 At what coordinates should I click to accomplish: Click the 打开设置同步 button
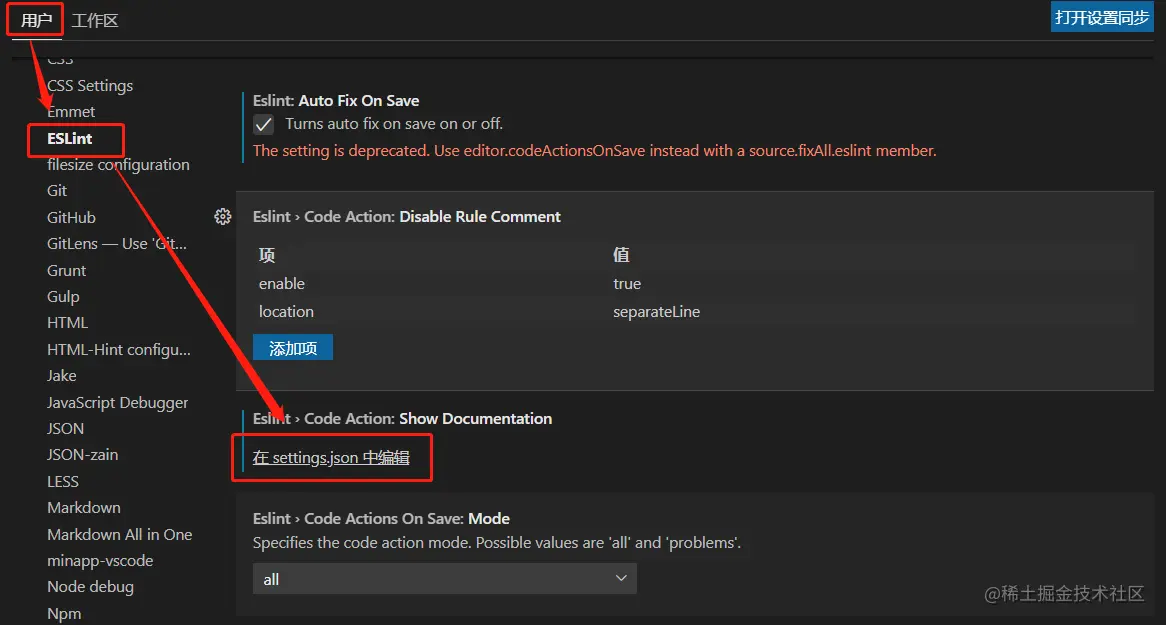click(1102, 17)
